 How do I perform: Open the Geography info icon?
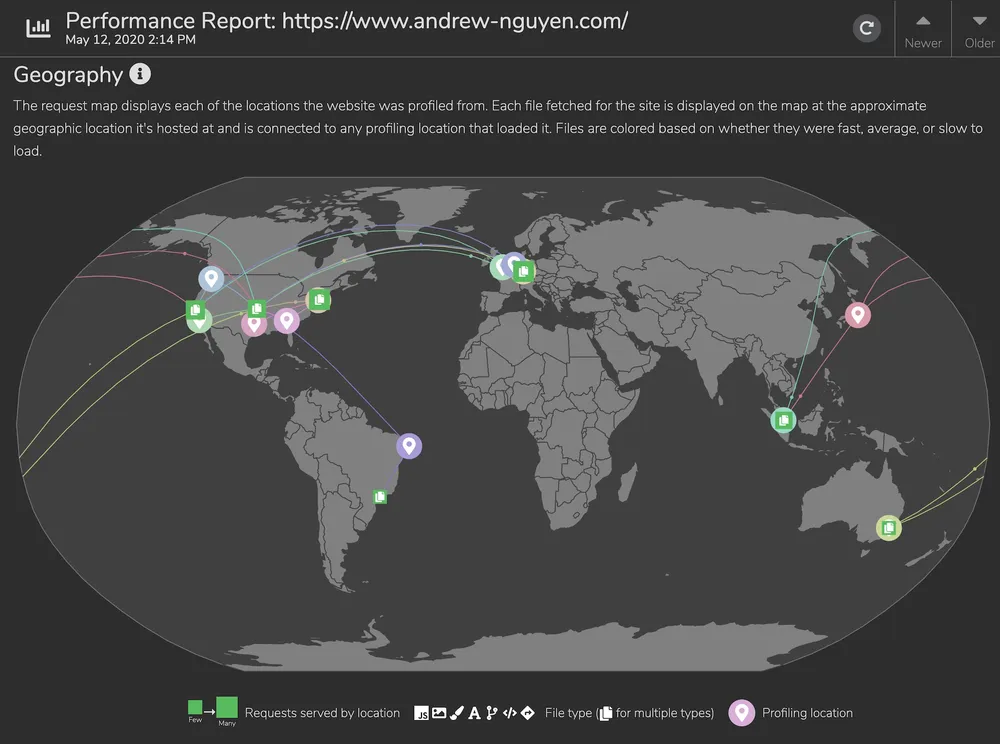[x=140, y=74]
